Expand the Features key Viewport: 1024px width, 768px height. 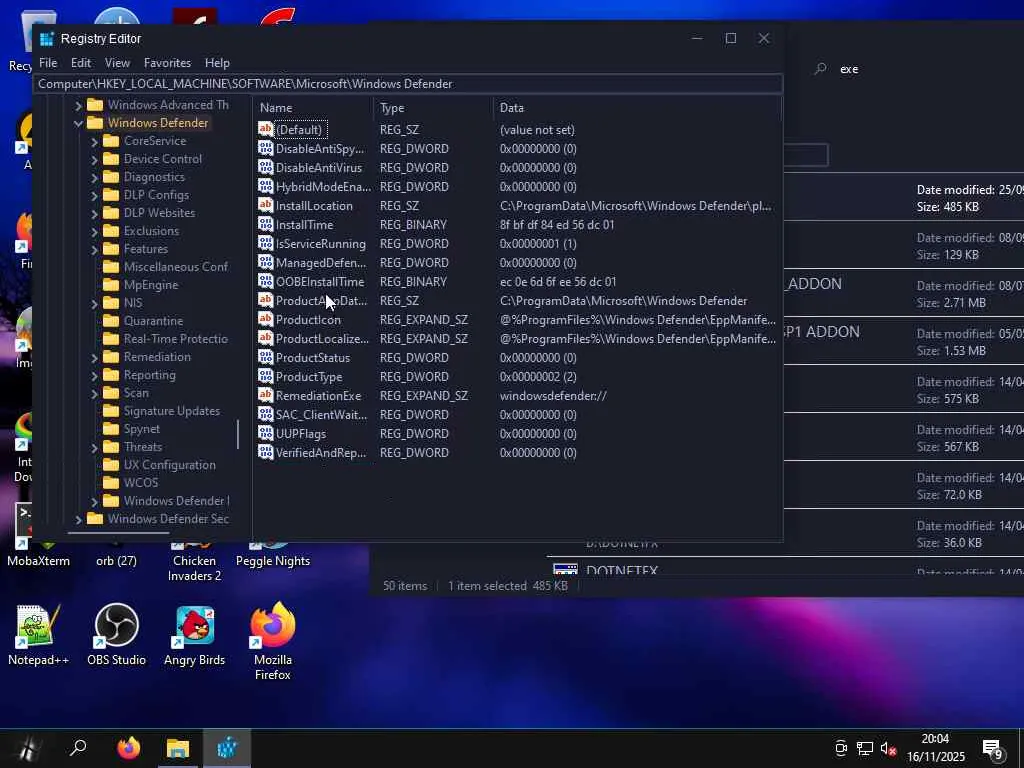click(x=94, y=249)
